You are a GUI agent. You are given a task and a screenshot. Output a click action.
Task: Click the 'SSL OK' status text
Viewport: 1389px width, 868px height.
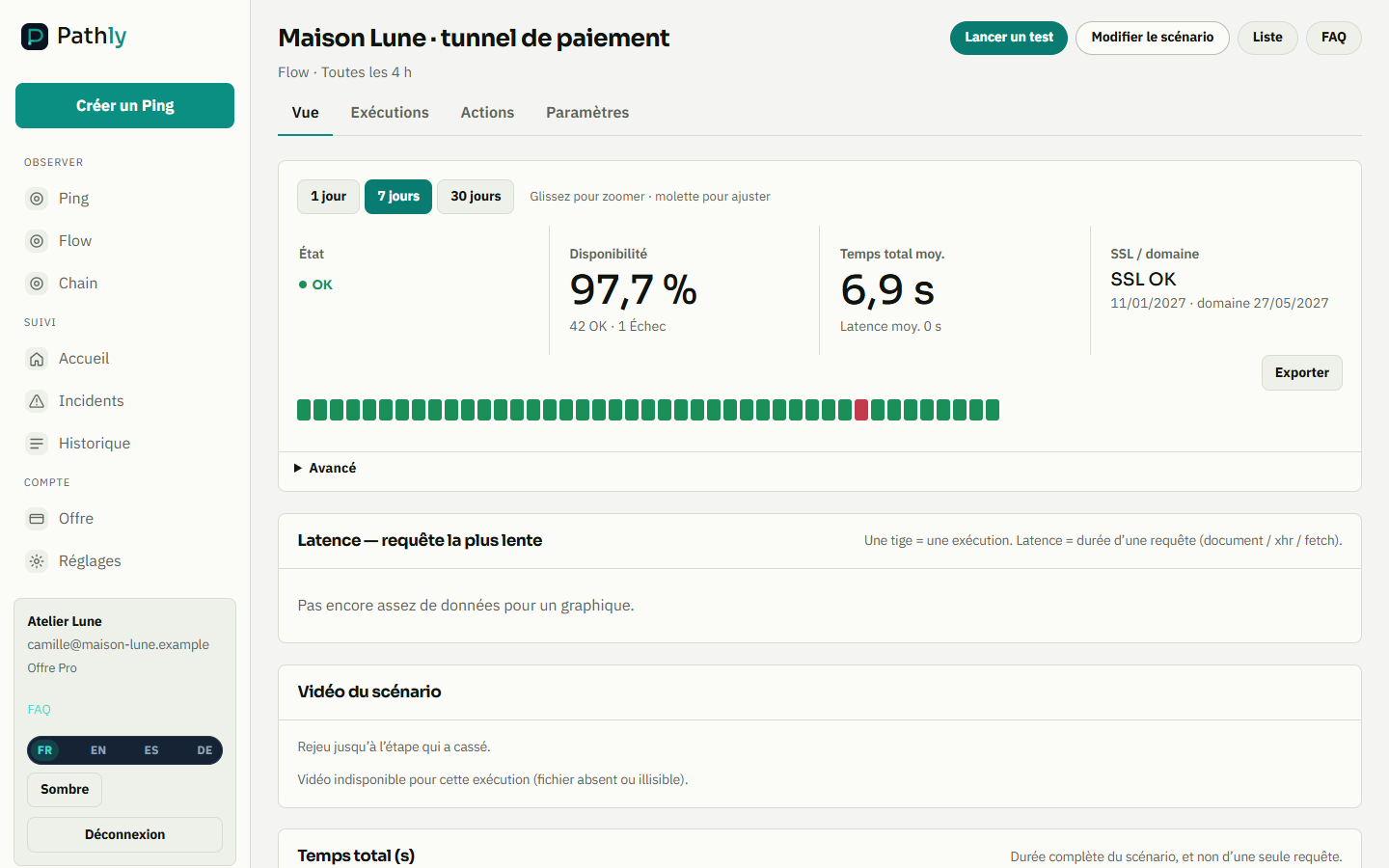click(1143, 280)
